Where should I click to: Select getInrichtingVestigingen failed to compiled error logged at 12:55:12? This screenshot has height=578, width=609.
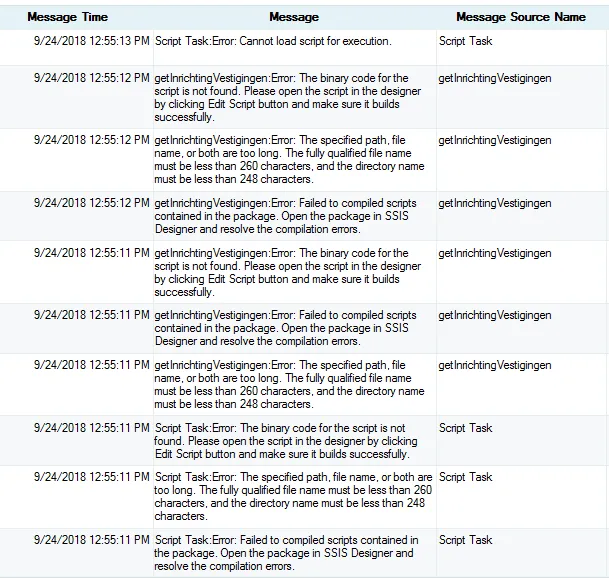click(285, 216)
